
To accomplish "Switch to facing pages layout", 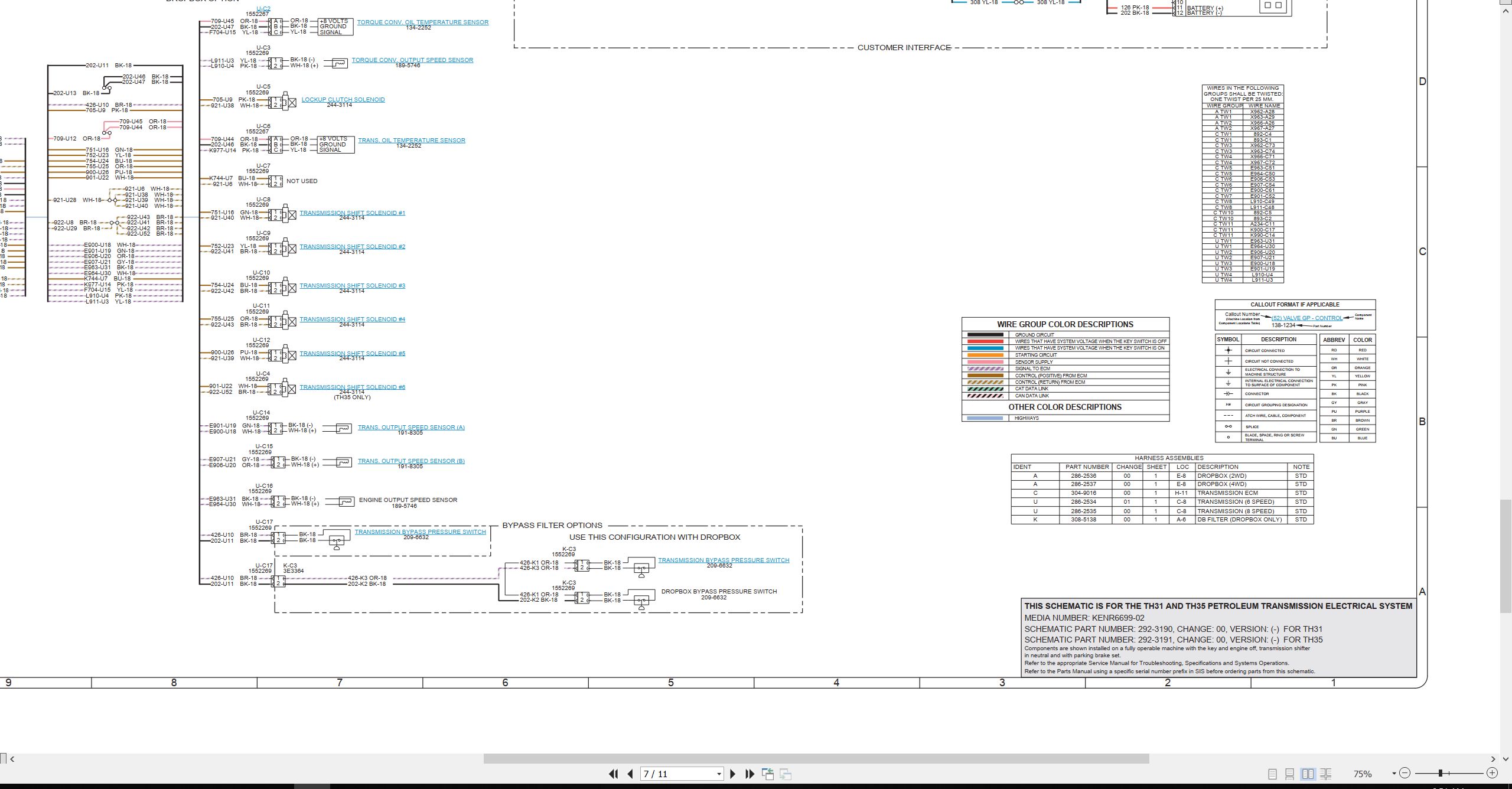I will coord(1308,774).
